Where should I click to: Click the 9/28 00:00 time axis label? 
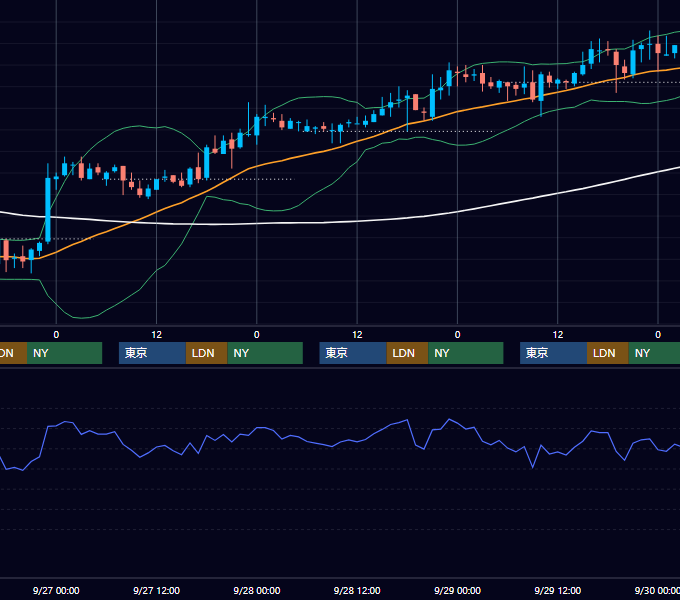257,590
